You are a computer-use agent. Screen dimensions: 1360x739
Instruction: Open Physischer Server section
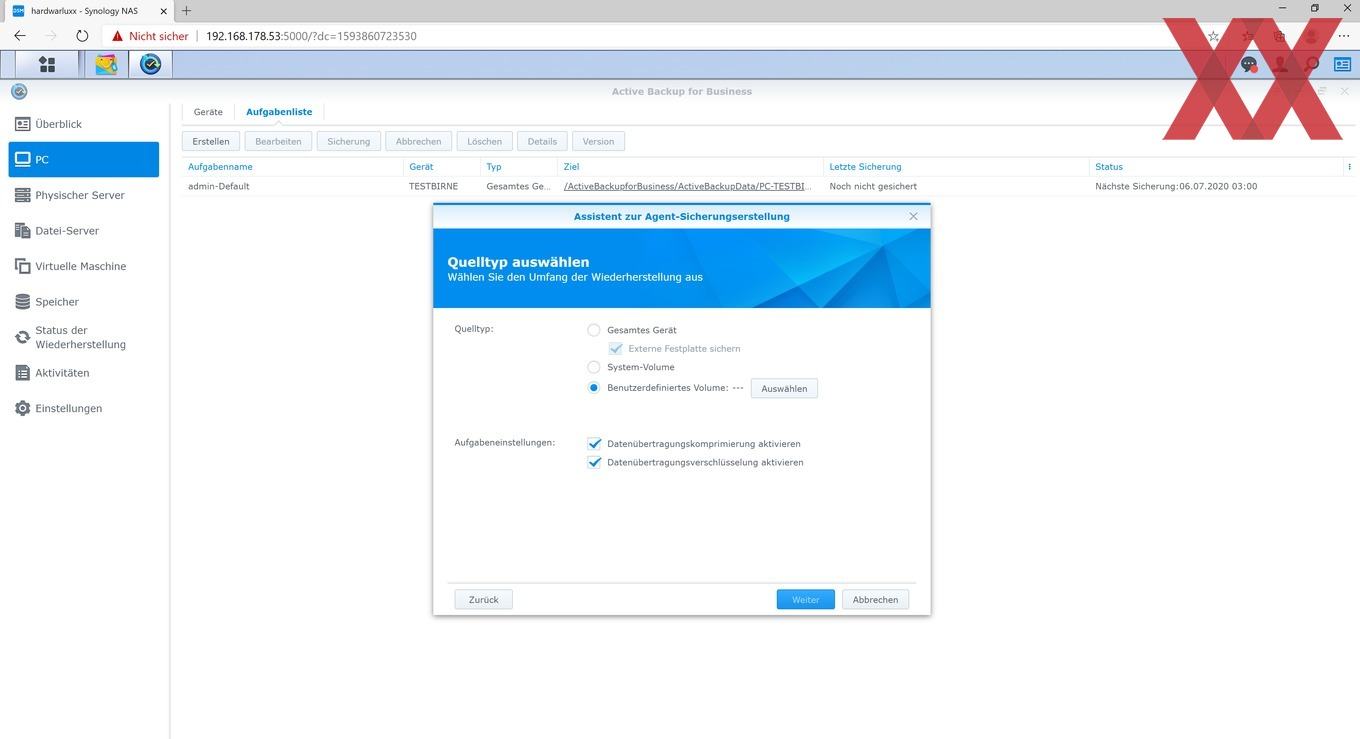(84, 195)
